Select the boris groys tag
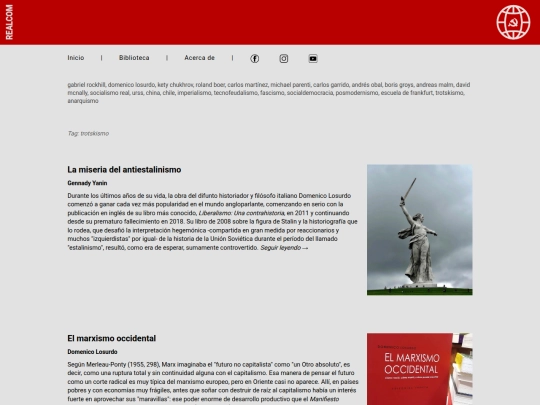 [x=399, y=85]
